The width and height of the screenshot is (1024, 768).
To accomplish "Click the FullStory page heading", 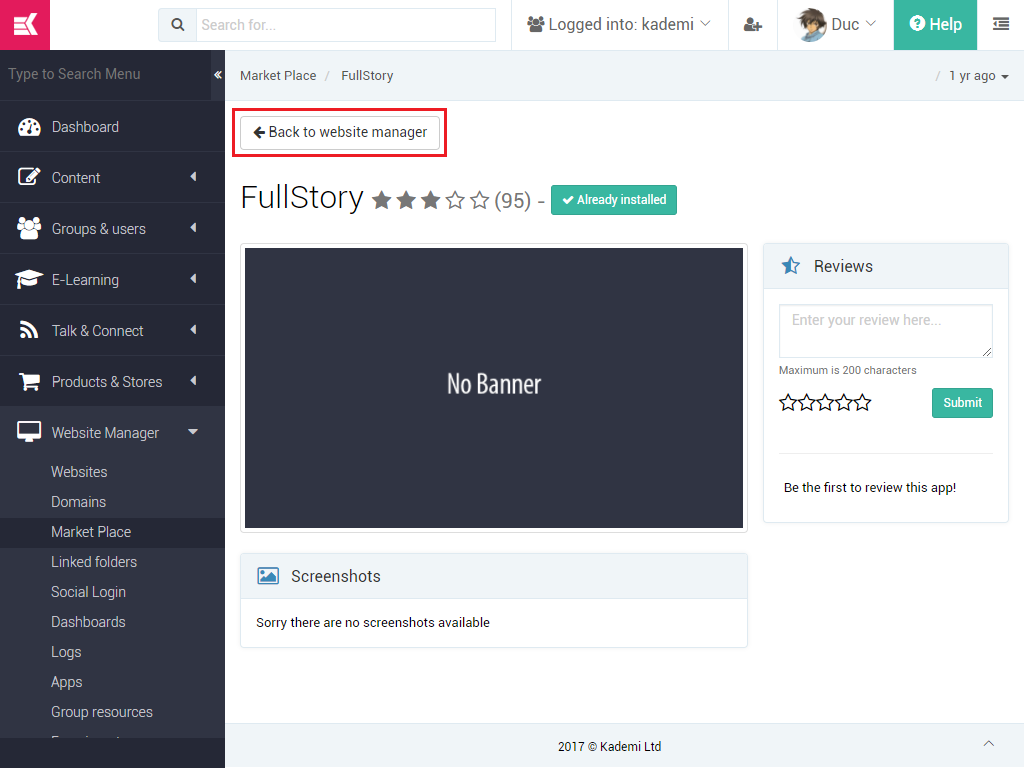I will click(x=302, y=197).
